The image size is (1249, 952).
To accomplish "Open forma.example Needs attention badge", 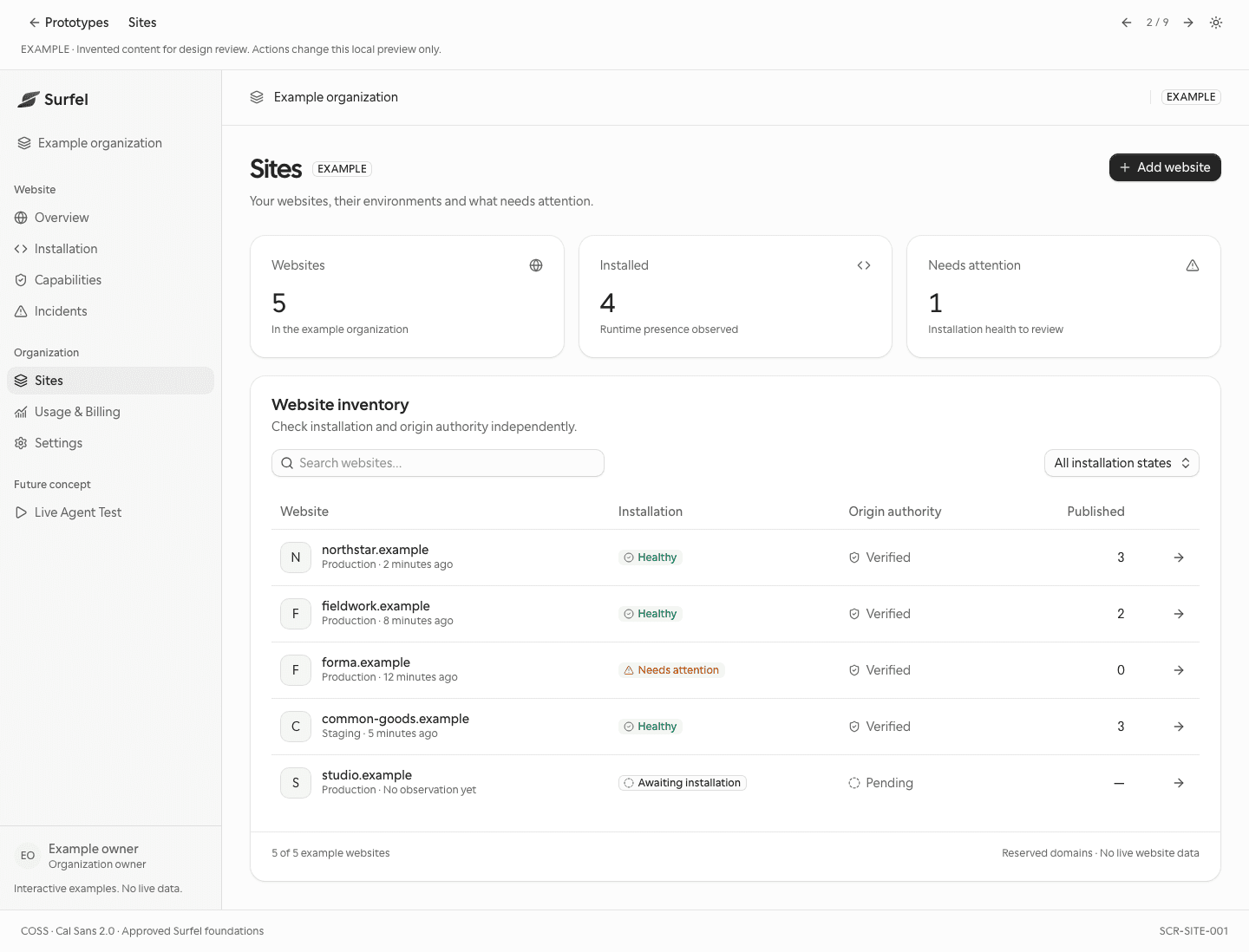I will (671, 670).
